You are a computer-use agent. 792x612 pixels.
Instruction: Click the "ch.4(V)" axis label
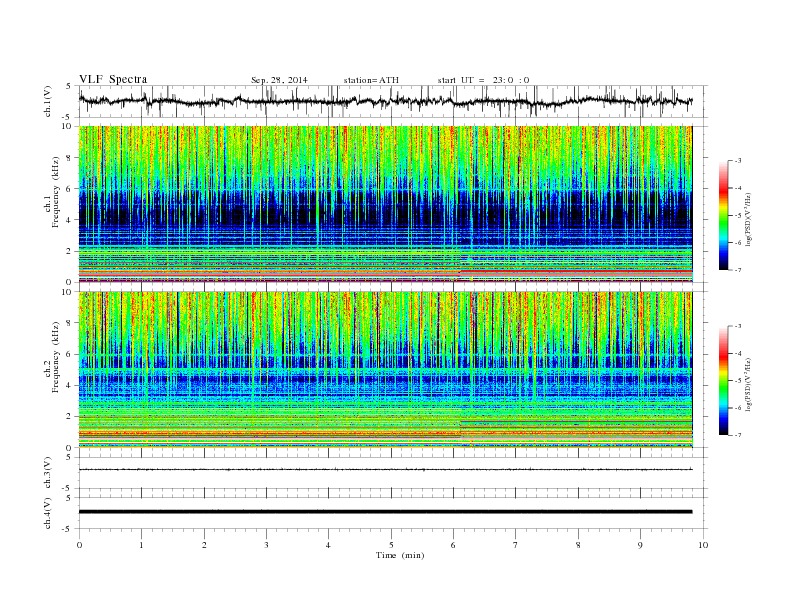48,513
